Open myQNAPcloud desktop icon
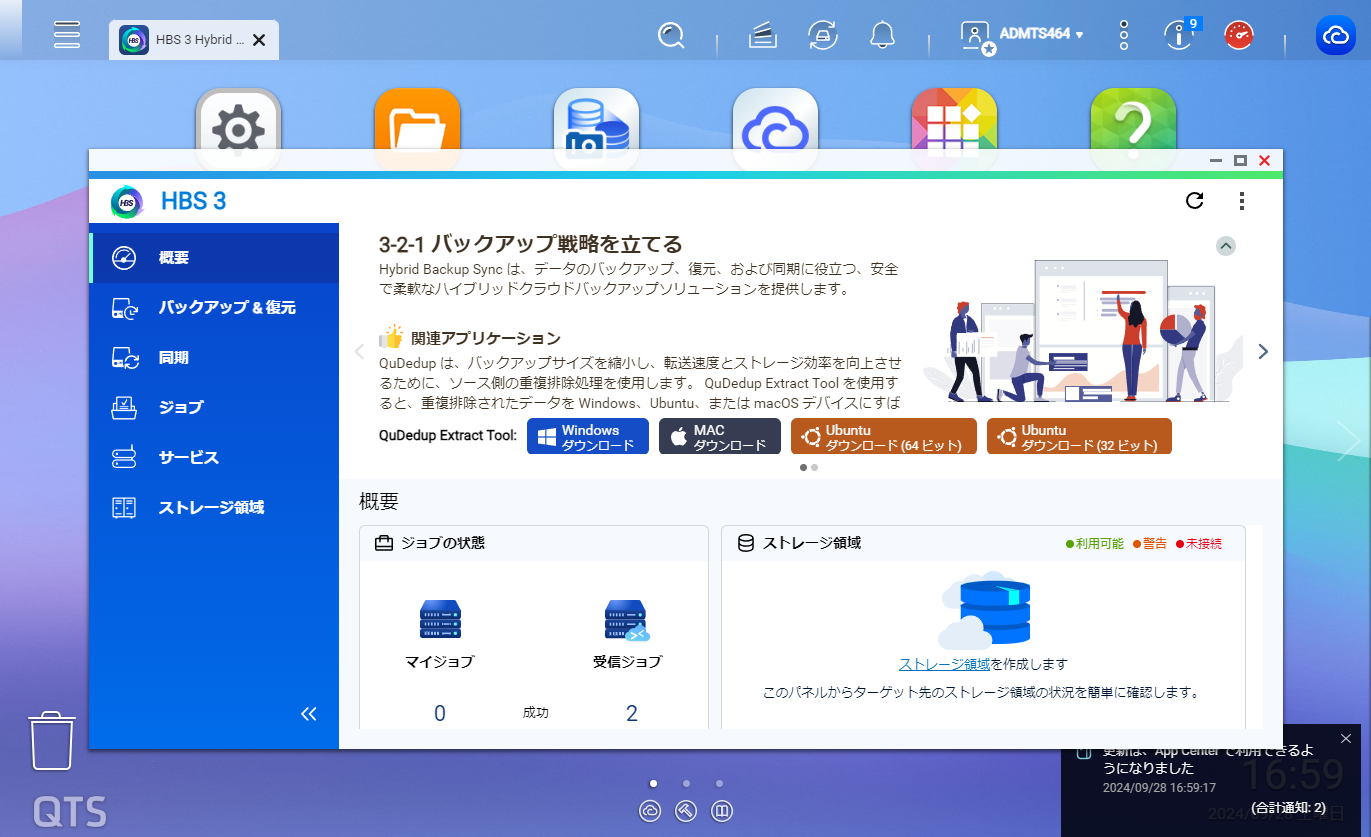The height and width of the screenshot is (837, 1371). tap(775, 120)
